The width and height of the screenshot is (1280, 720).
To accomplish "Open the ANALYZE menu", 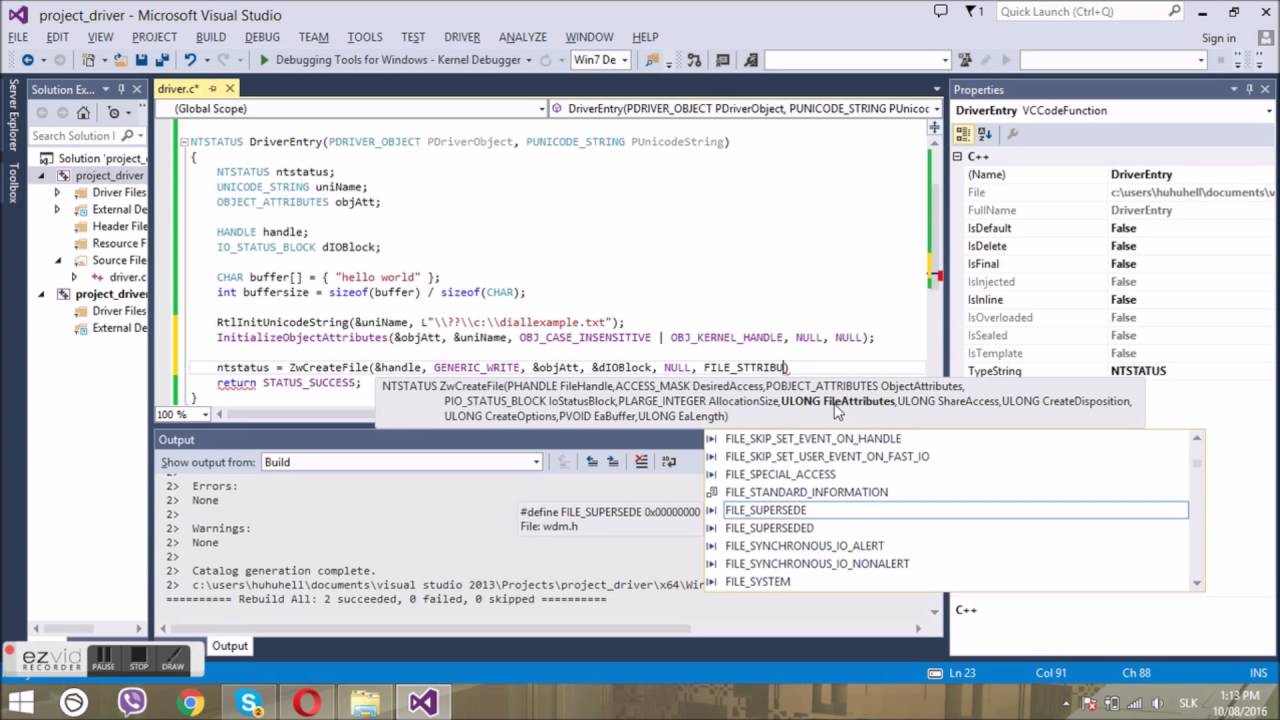I will [x=523, y=37].
